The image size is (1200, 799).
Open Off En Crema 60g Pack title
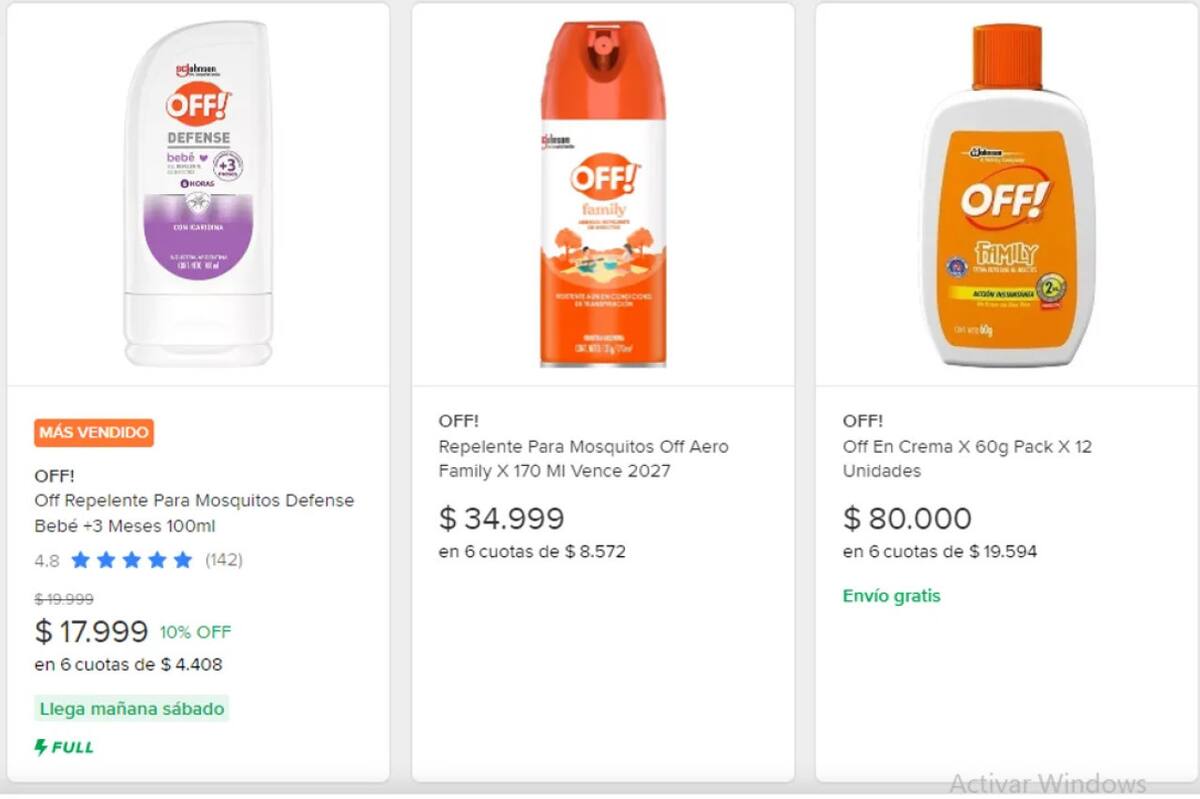point(967,458)
